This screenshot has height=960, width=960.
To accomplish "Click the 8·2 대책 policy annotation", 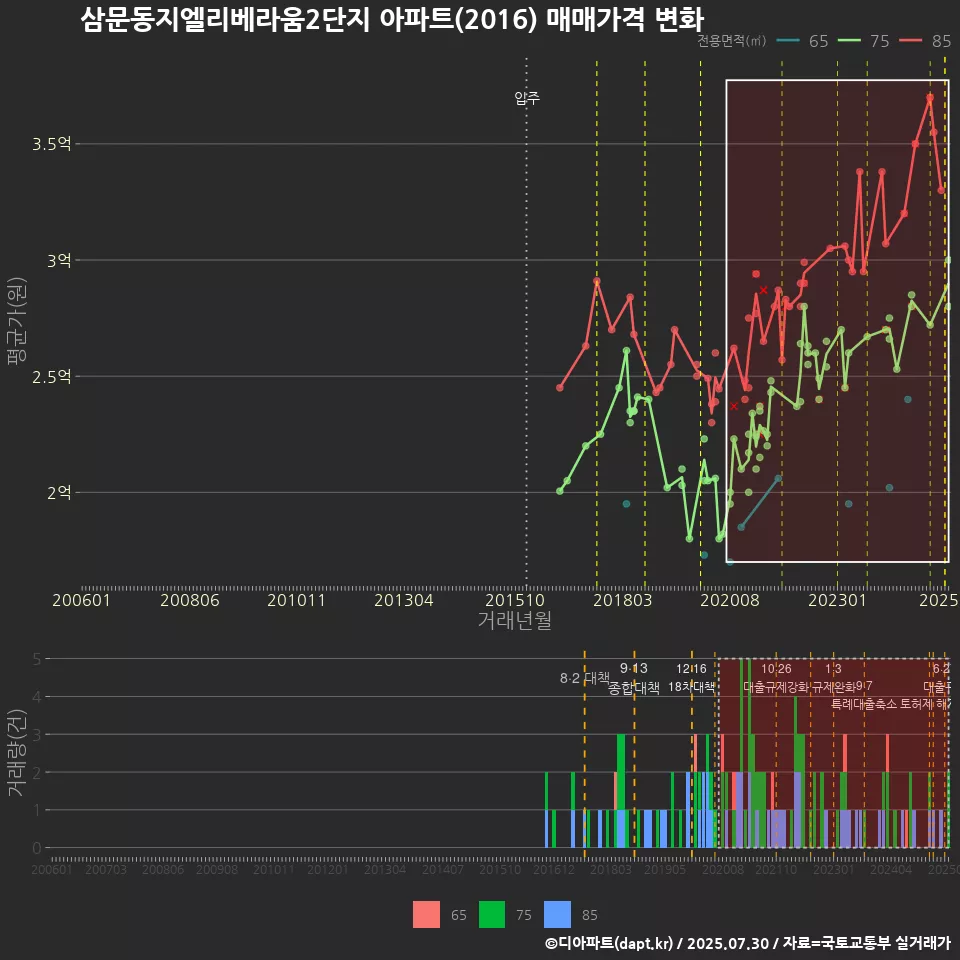I will click(585, 678).
